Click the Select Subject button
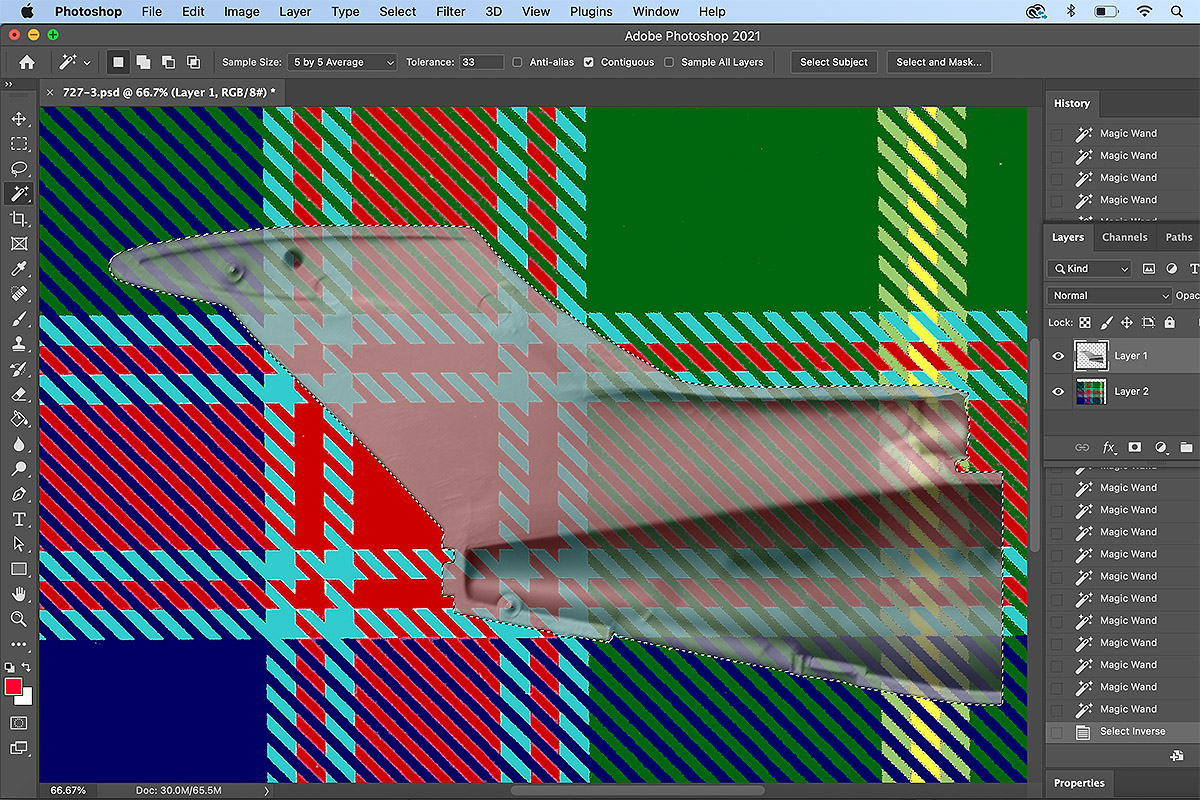The height and width of the screenshot is (800, 1200). pyautogui.click(x=834, y=62)
